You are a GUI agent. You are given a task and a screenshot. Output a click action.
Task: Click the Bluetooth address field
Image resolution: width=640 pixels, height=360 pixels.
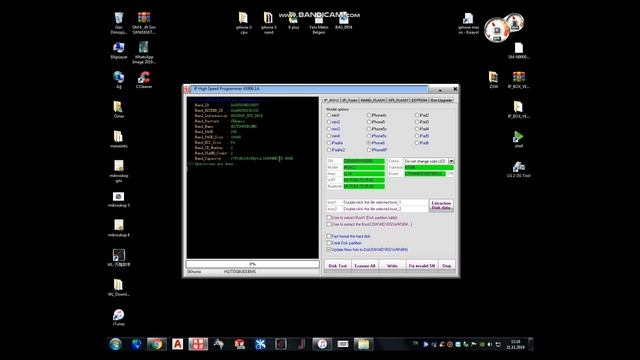tap(364, 187)
